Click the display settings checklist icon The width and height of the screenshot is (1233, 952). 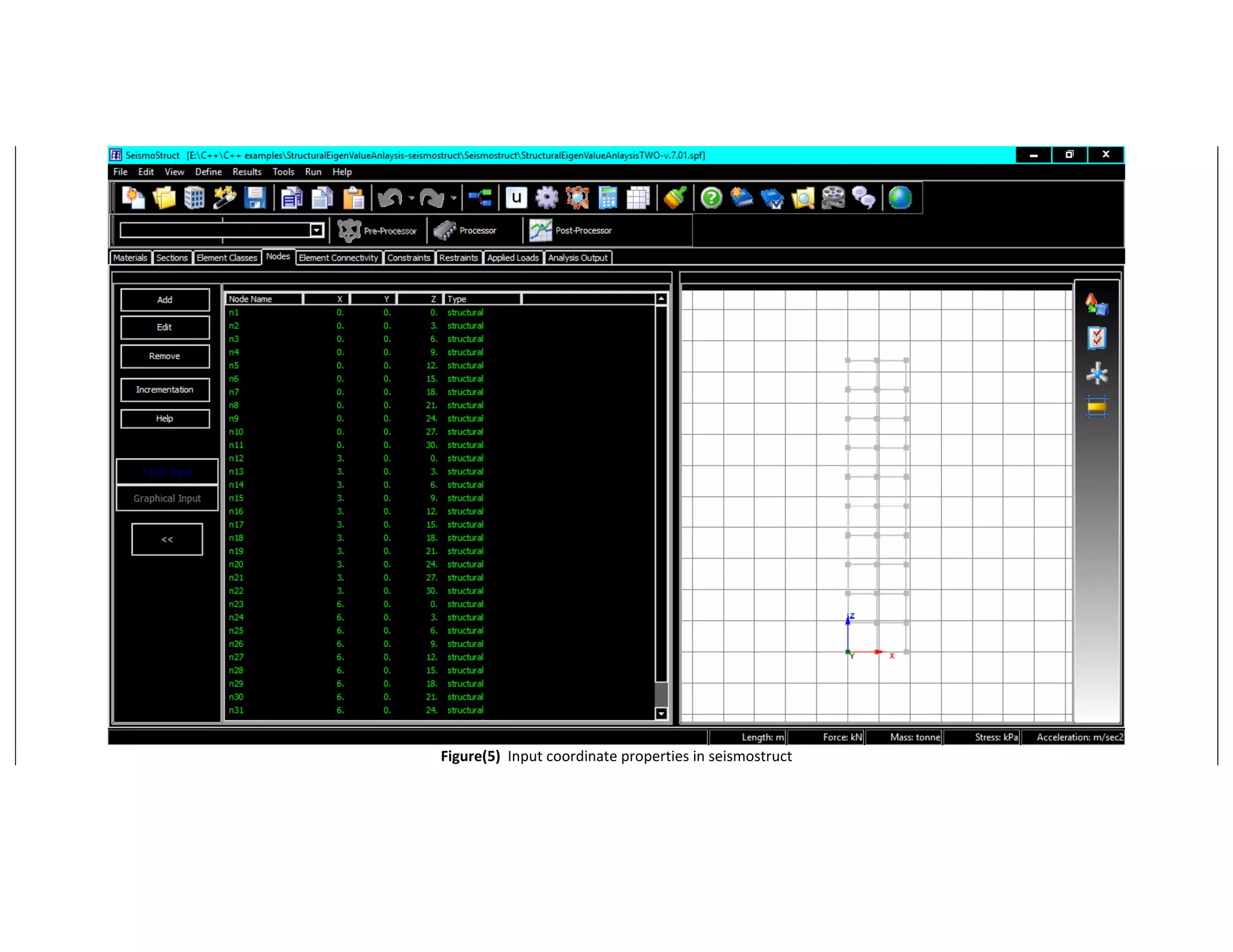(x=1096, y=338)
